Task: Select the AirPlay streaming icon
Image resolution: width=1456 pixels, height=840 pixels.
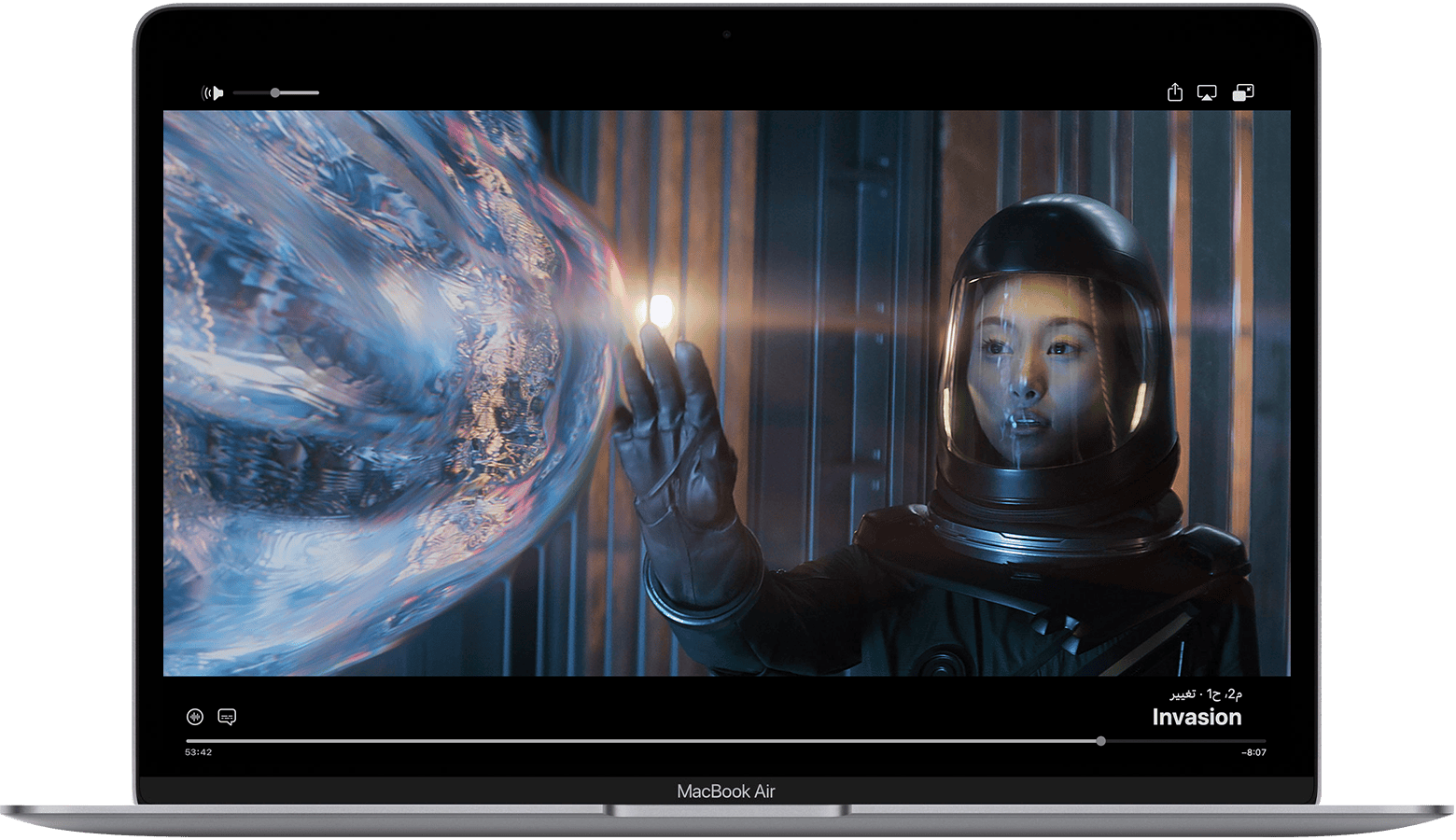Action: point(1207,92)
